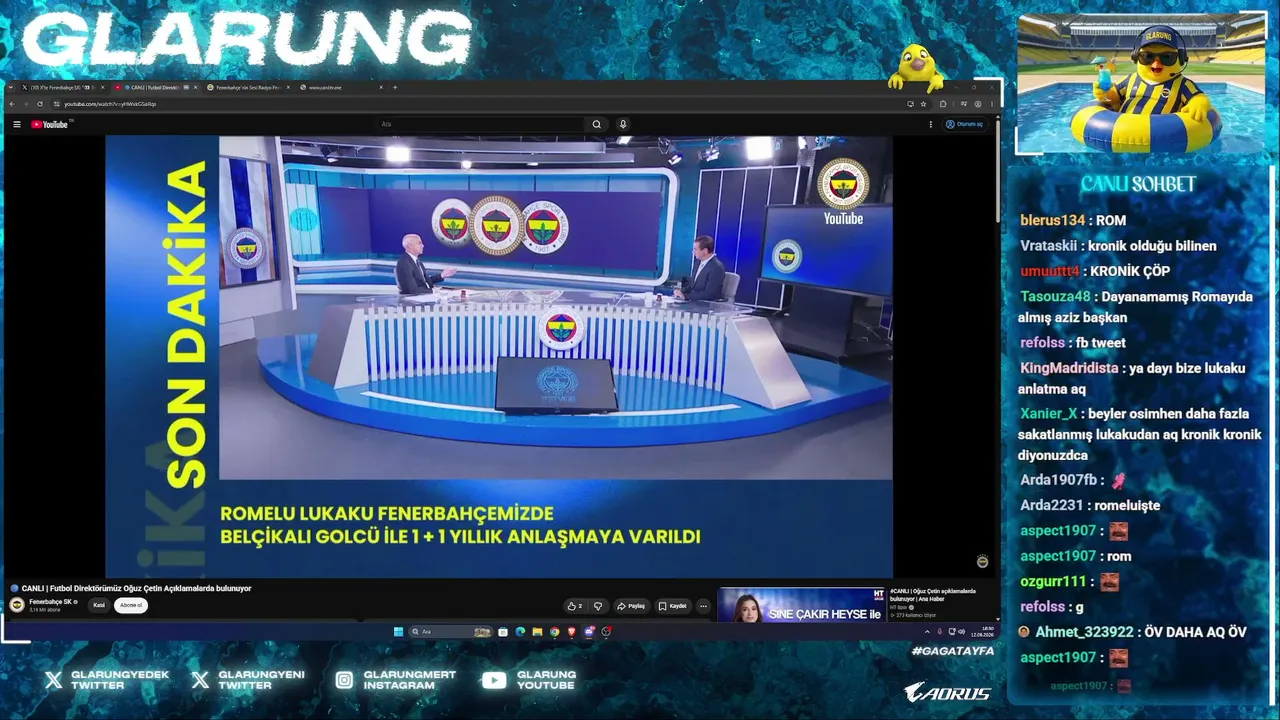Image resolution: width=1280 pixels, height=720 pixels.
Task: Reload the page in the browser
Action: click(x=40, y=104)
